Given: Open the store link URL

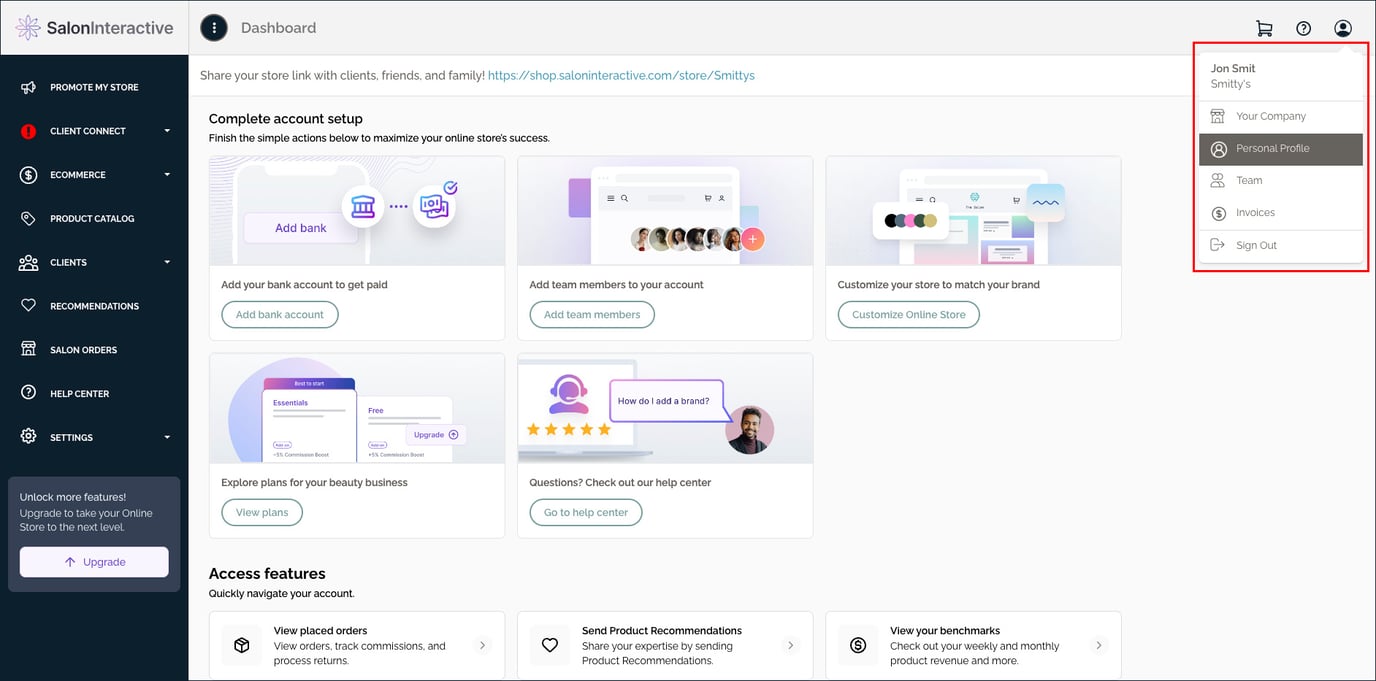Looking at the screenshot, I should 621,75.
